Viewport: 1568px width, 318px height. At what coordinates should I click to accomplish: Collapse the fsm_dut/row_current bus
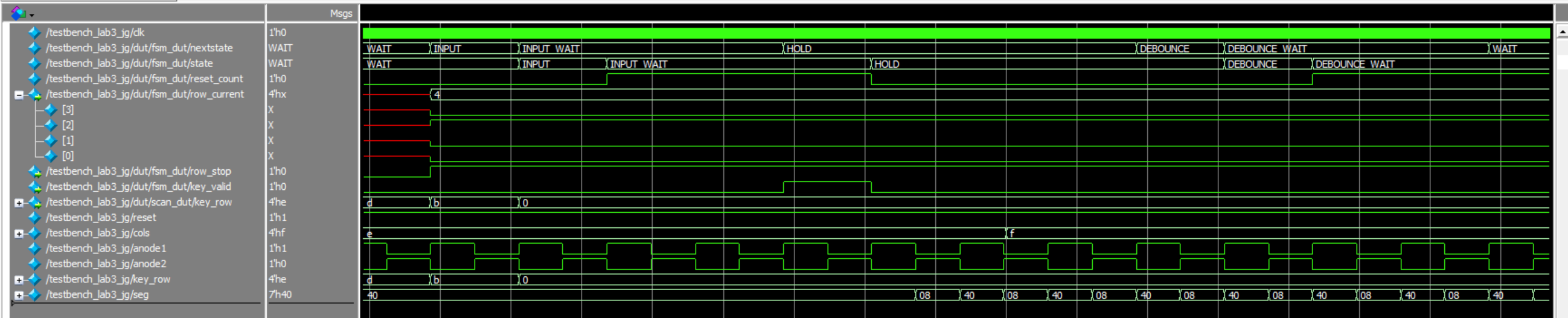tap(19, 95)
